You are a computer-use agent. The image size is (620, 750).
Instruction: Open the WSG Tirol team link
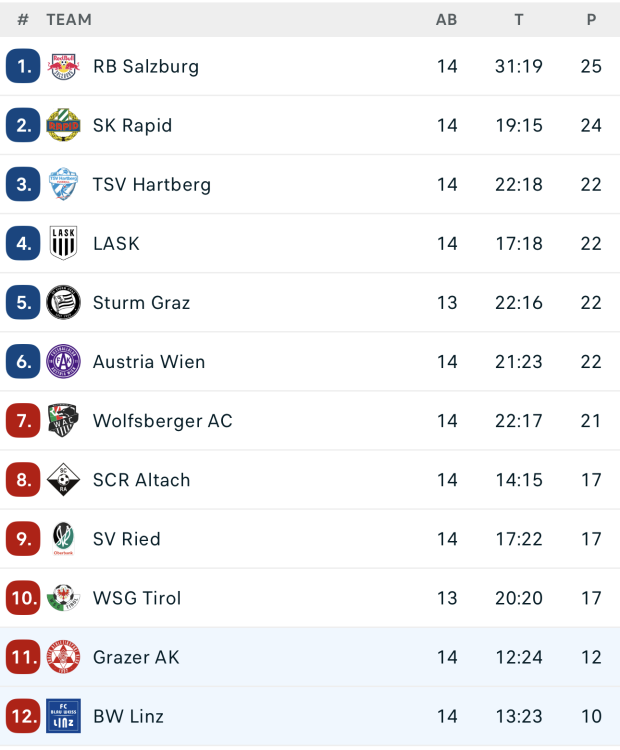pyautogui.click(x=137, y=598)
